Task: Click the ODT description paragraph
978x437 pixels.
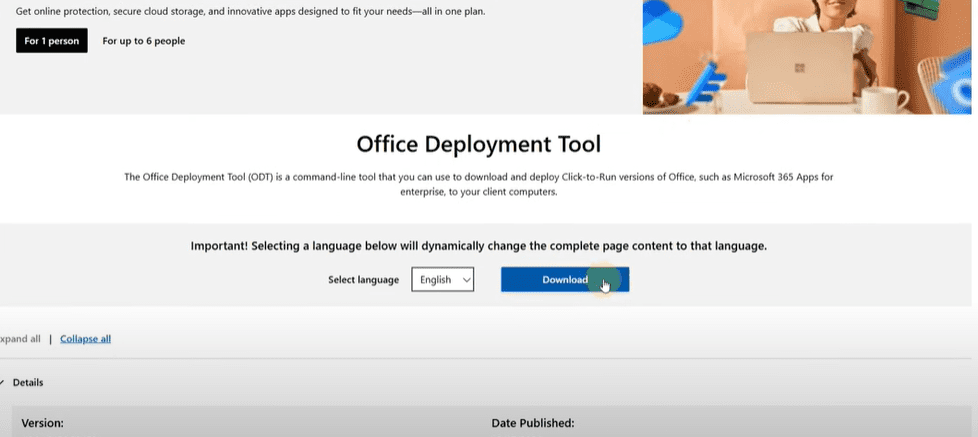Action: [x=478, y=183]
